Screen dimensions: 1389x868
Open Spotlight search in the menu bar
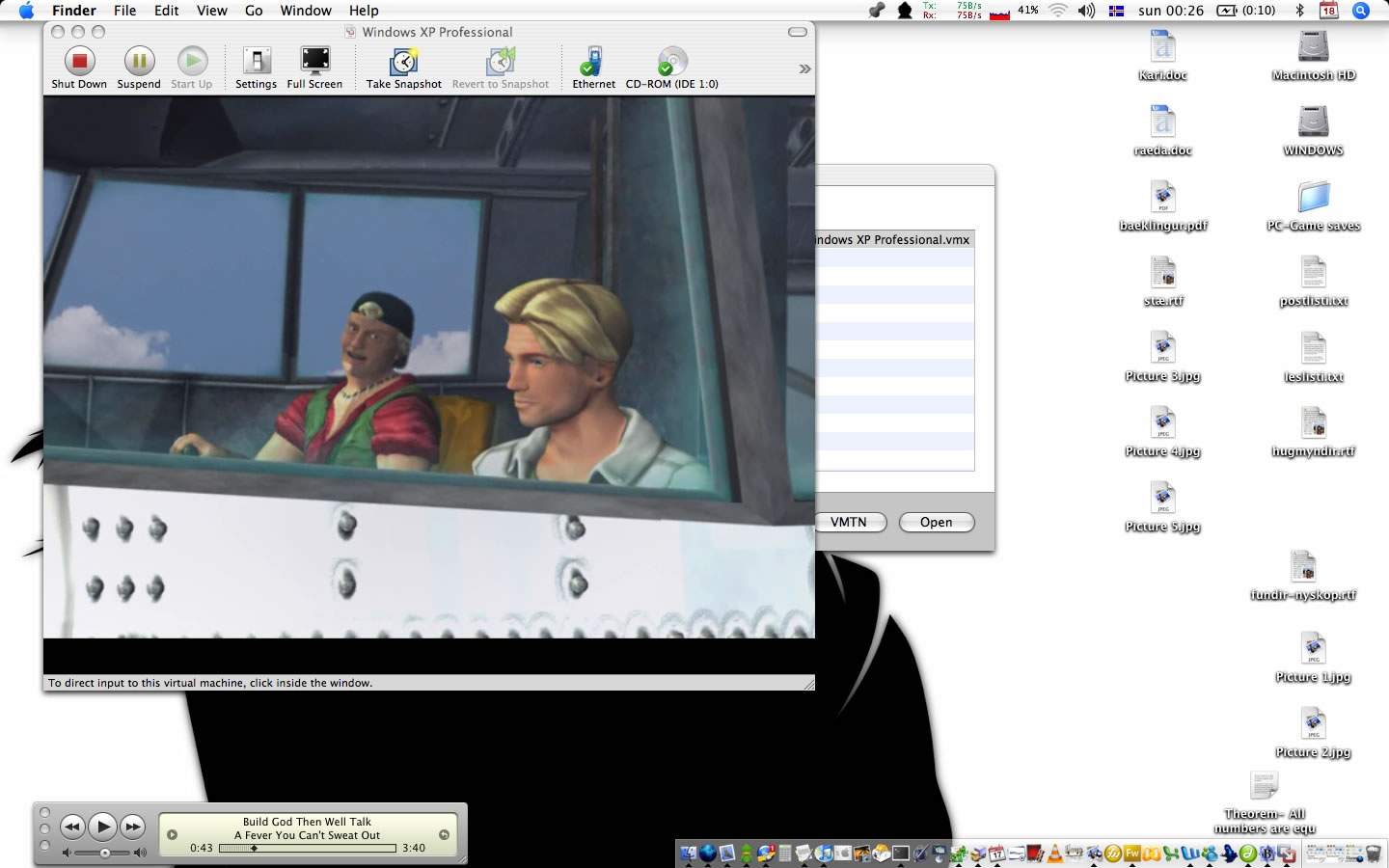1361,11
